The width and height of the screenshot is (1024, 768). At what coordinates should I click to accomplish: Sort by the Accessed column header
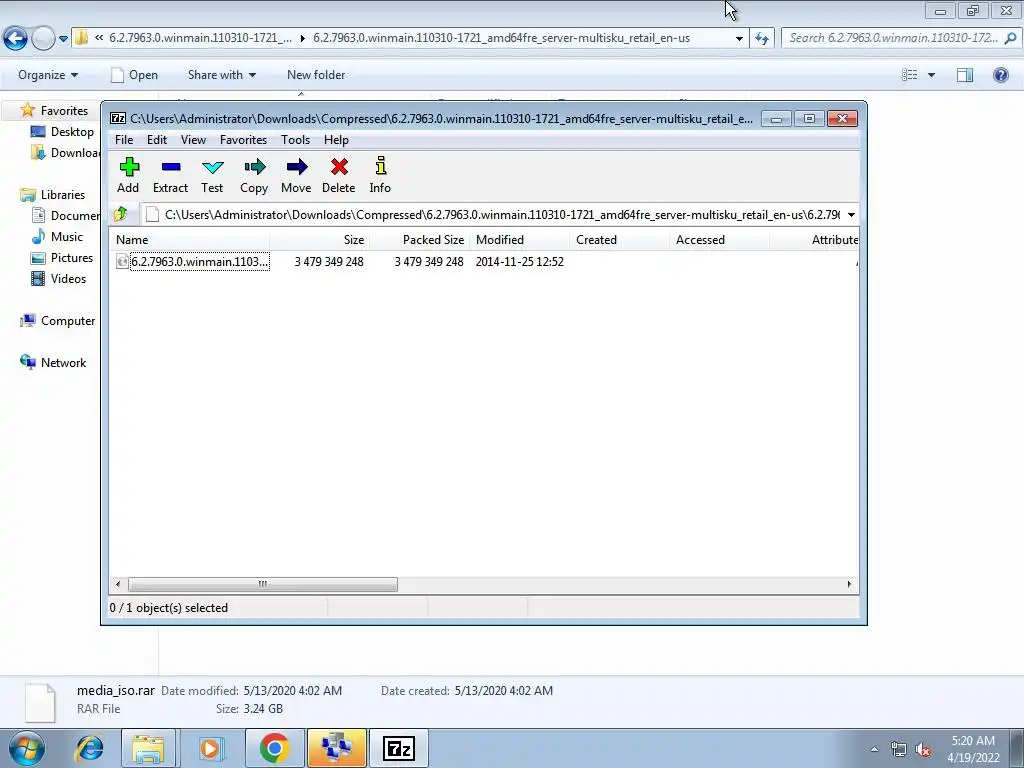coord(719,240)
